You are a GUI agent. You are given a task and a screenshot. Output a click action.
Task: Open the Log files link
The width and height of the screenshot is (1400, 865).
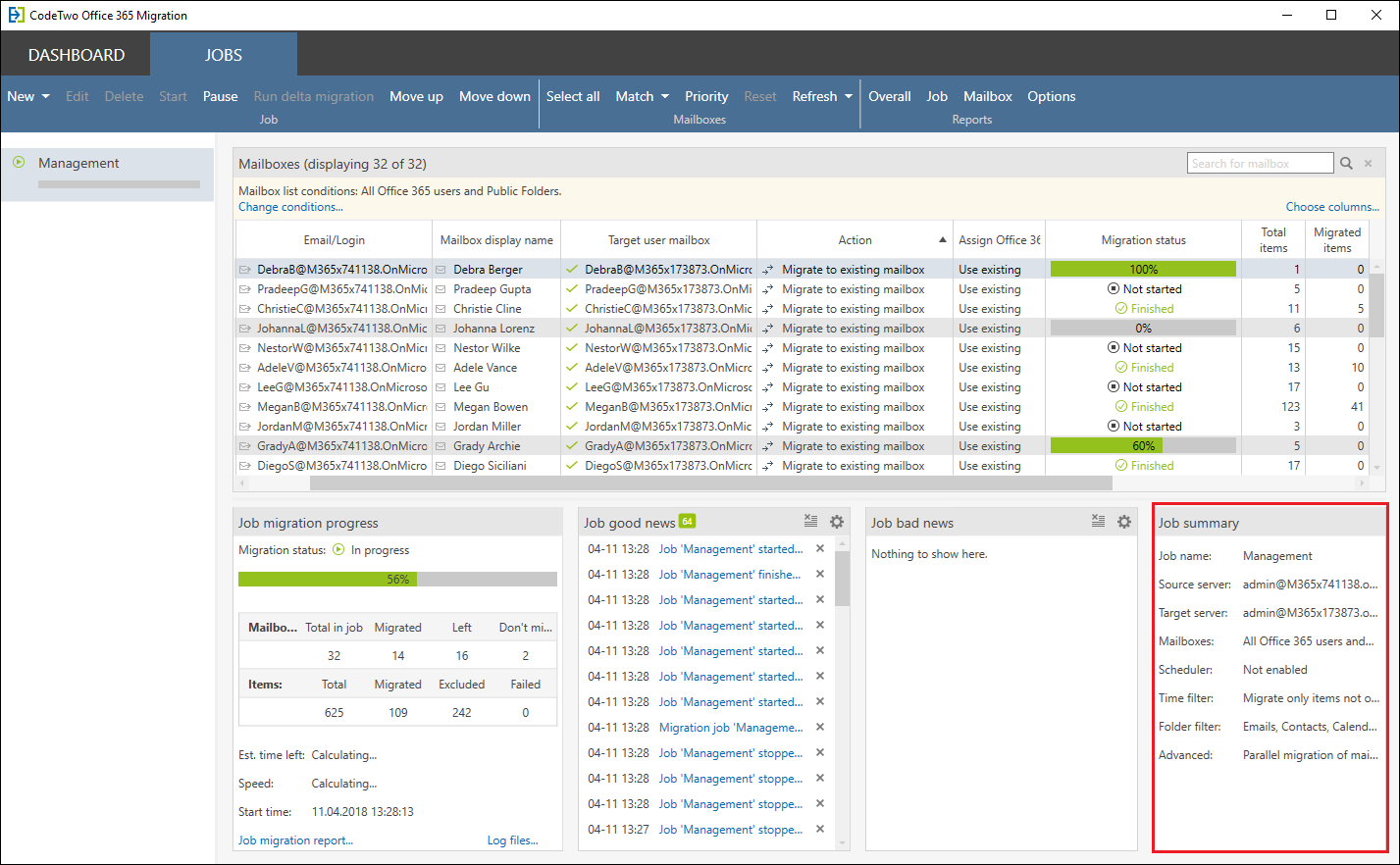point(512,840)
